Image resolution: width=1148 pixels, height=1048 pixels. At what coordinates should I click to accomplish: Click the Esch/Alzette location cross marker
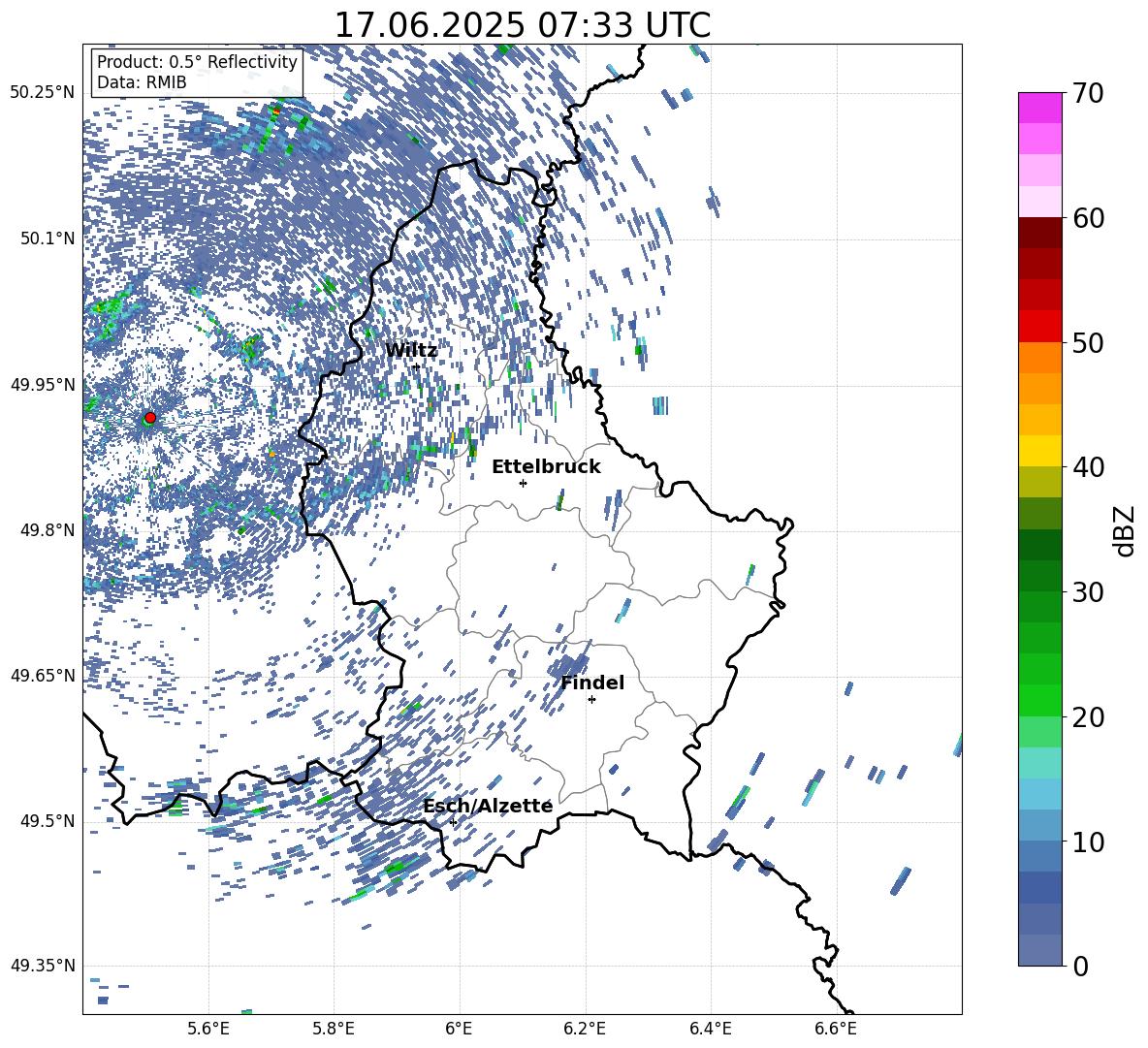pyautogui.click(x=453, y=822)
